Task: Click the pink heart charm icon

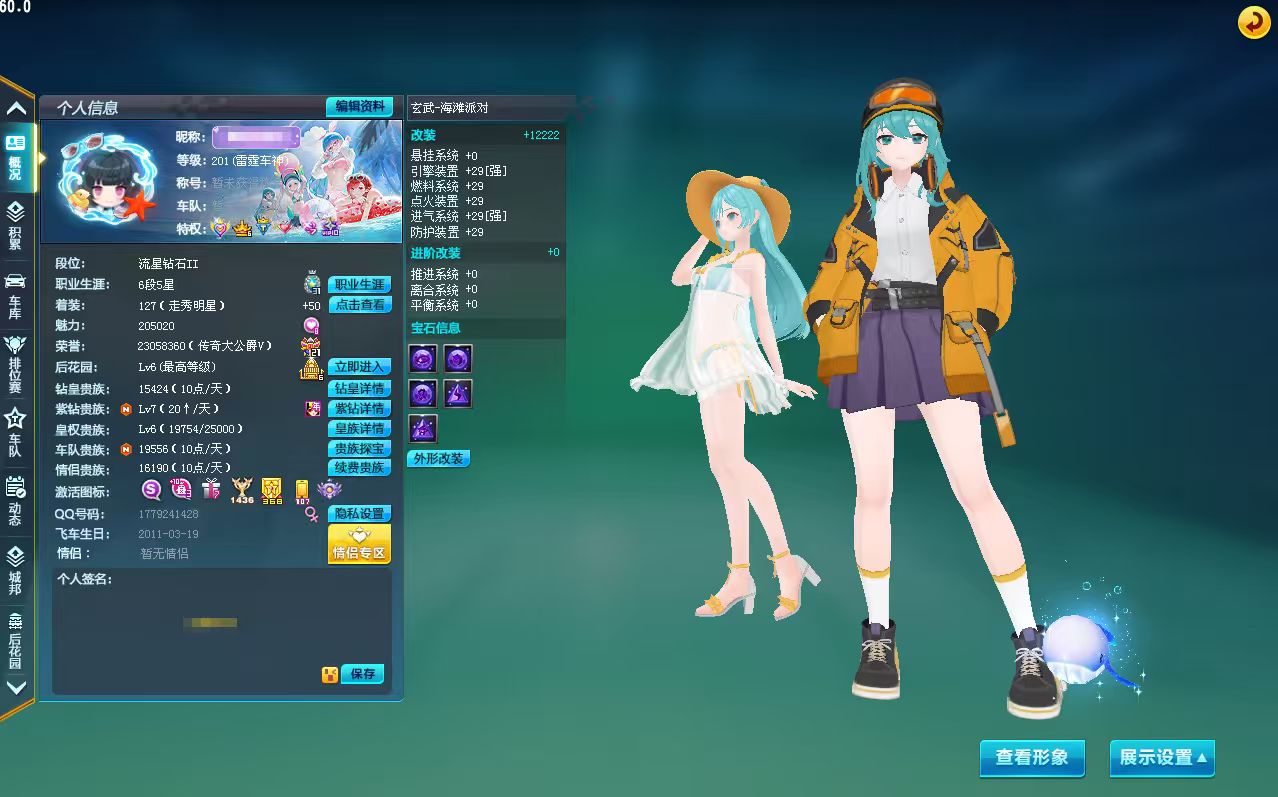Action: click(312, 325)
